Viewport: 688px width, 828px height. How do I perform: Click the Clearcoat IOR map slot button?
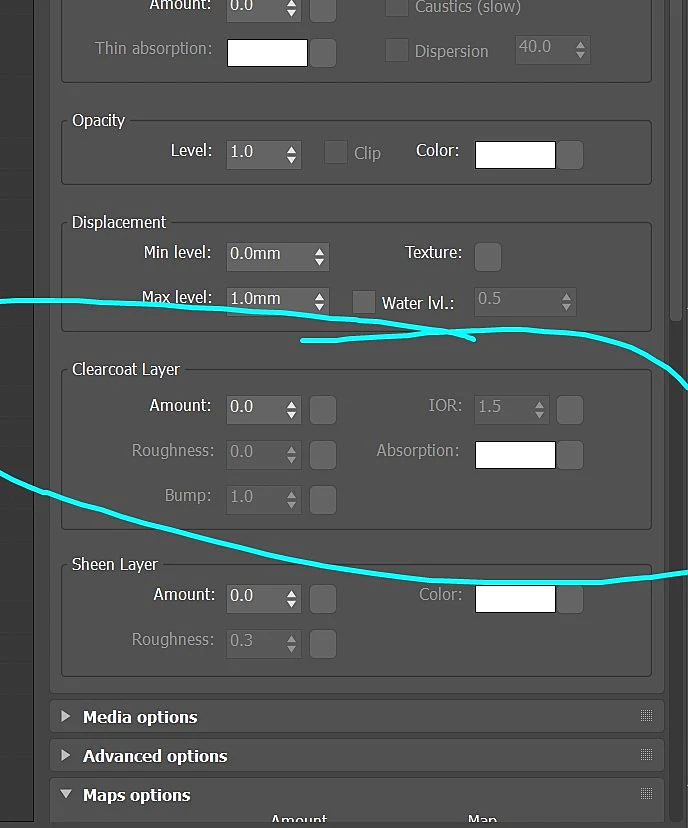point(570,410)
